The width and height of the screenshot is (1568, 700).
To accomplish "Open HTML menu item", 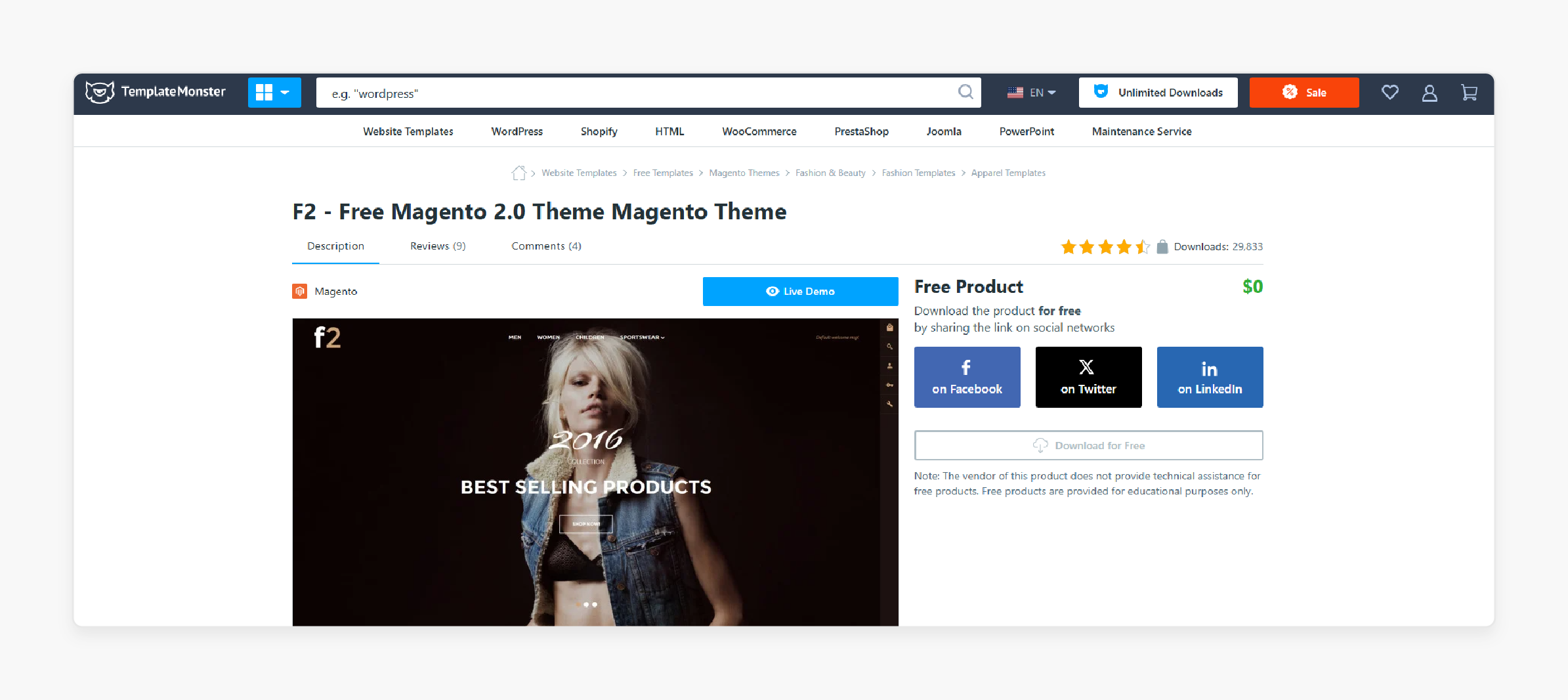I will click(669, 131).
